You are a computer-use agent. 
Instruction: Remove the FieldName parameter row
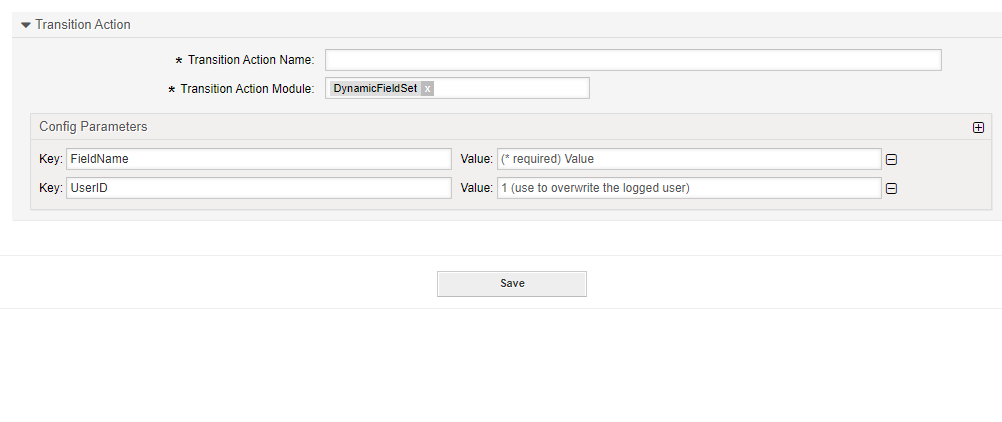pos(891,159)
